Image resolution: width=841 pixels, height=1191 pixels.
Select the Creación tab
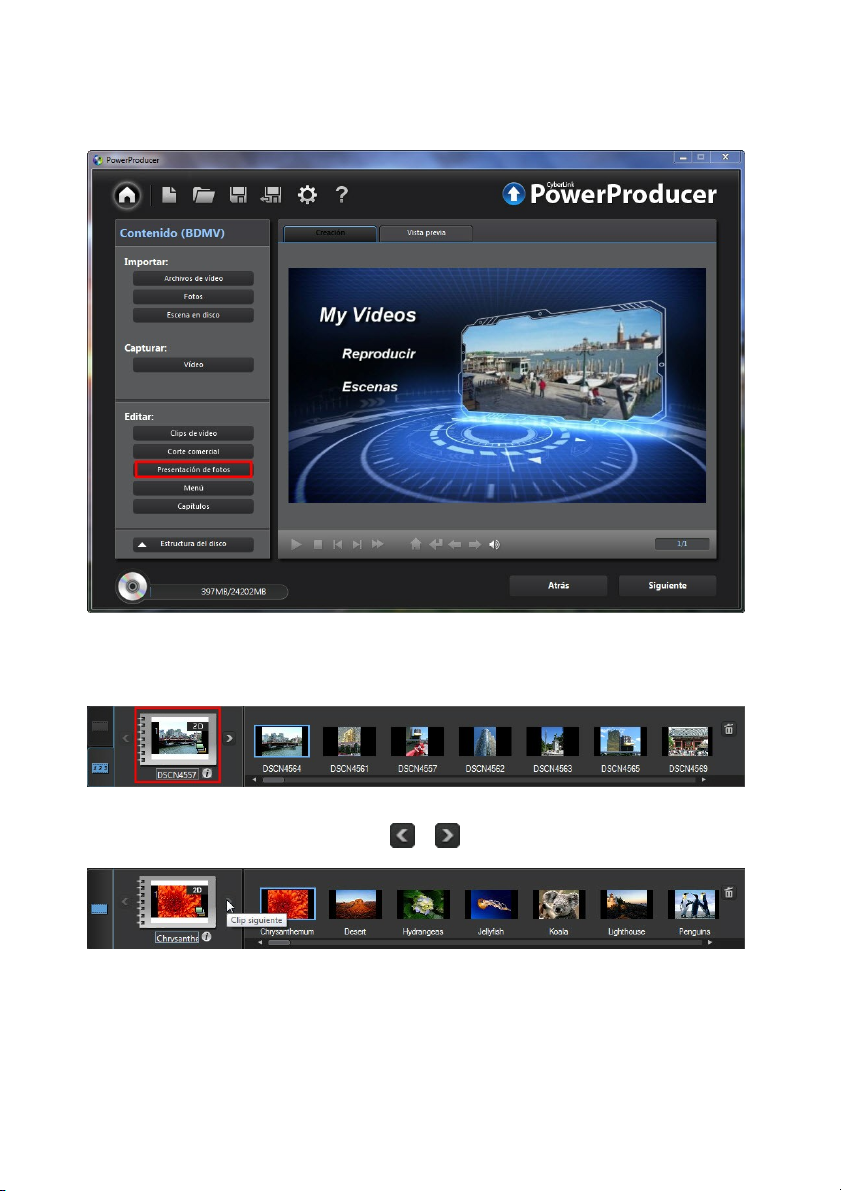[x=331, y=232]
